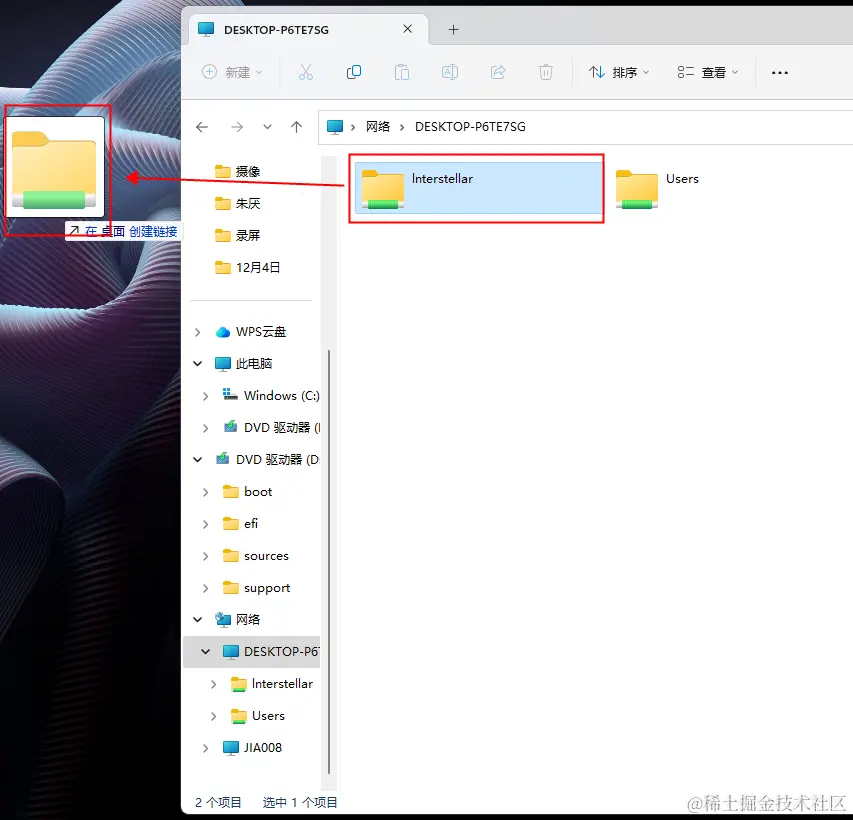
Task: Click the Cut scissors icon in toolbar
Action: [306, 72]
